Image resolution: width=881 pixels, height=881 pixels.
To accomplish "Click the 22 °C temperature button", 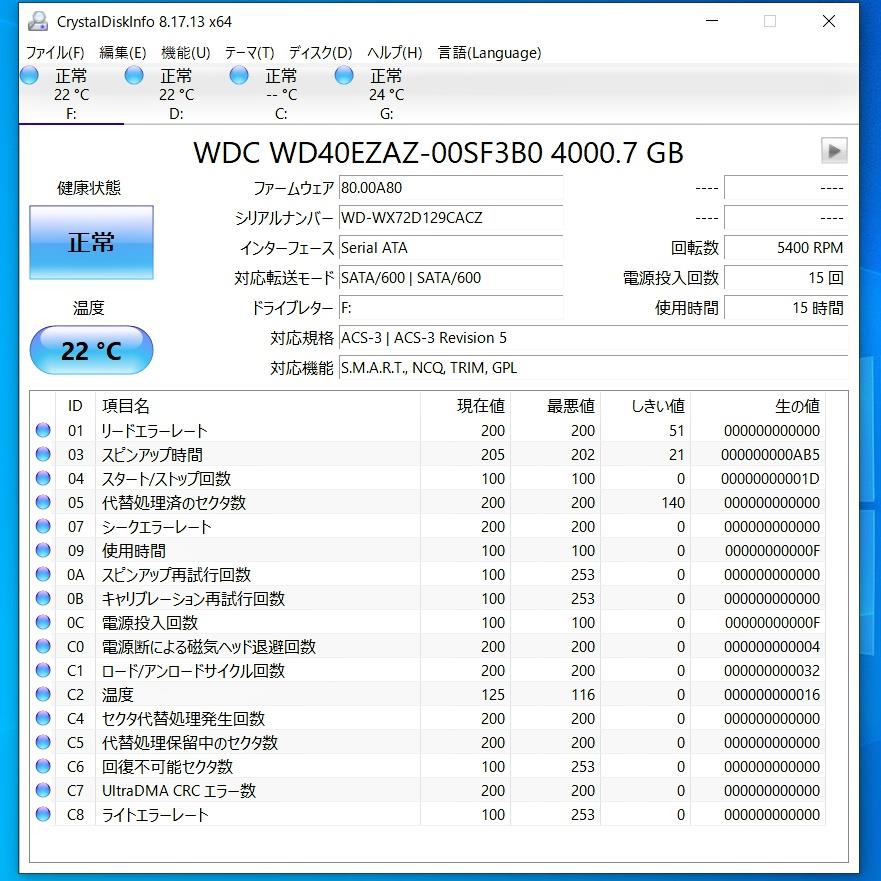I will pyautogui.click(x=91, y=350).
